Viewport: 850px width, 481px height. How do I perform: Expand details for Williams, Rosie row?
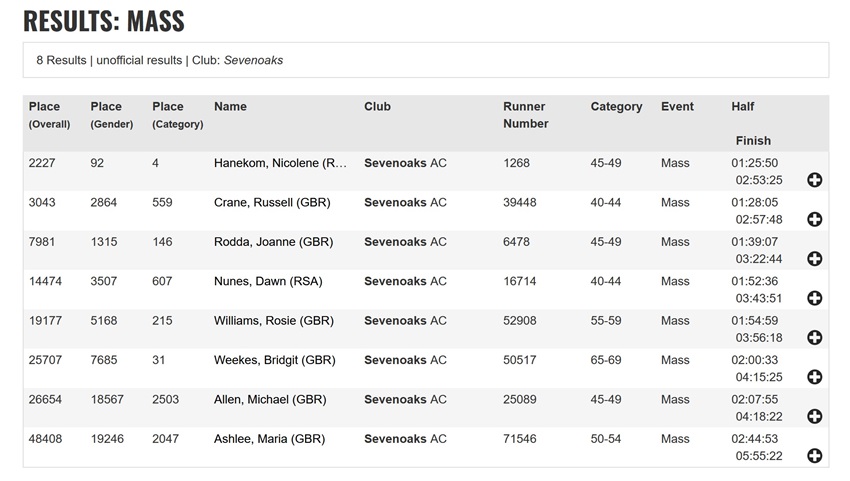(814, 337)
